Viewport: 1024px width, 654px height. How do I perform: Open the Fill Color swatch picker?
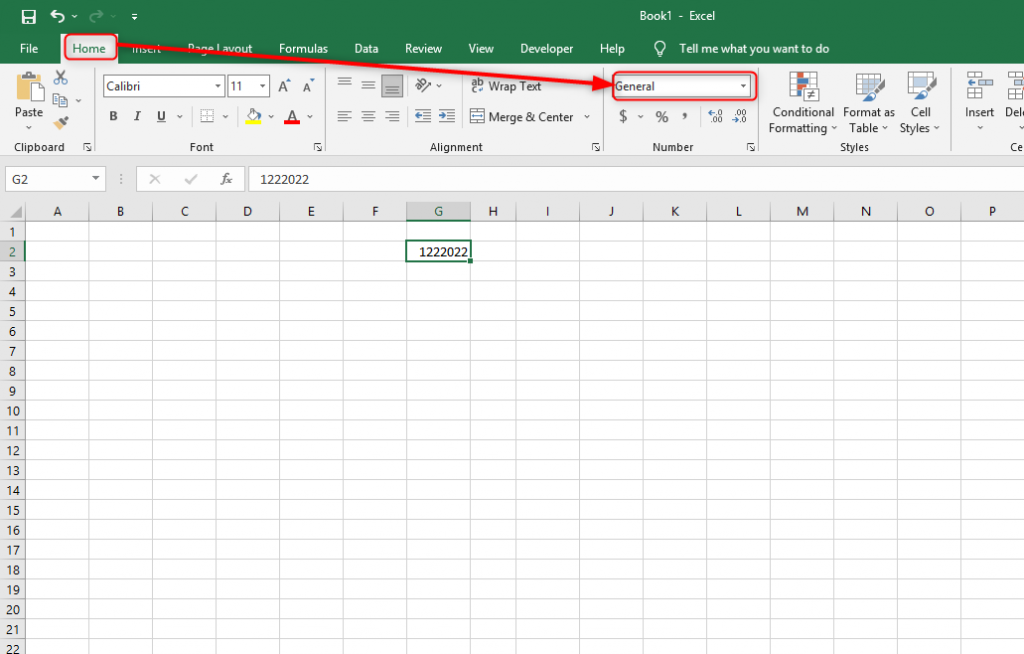[x=271, y=117]
